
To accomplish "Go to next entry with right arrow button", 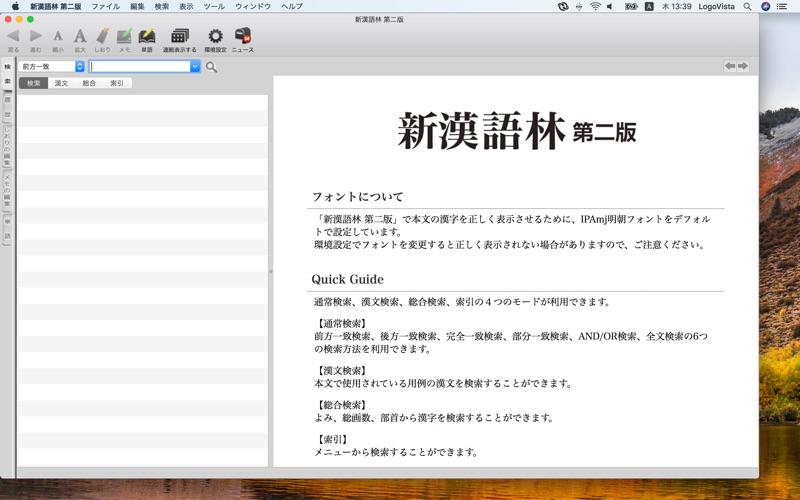I will coord(743,66).
